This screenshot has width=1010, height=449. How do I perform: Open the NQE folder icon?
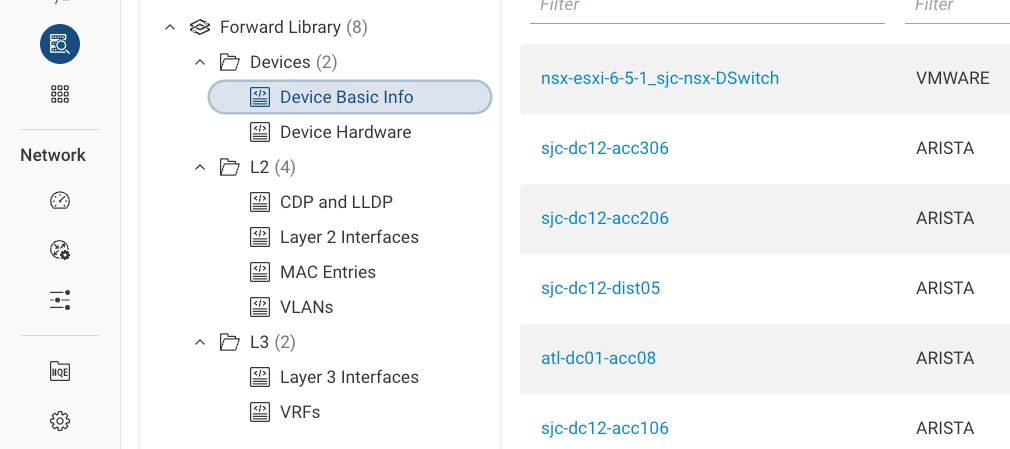pyautogui.click(x=60, y=371)
